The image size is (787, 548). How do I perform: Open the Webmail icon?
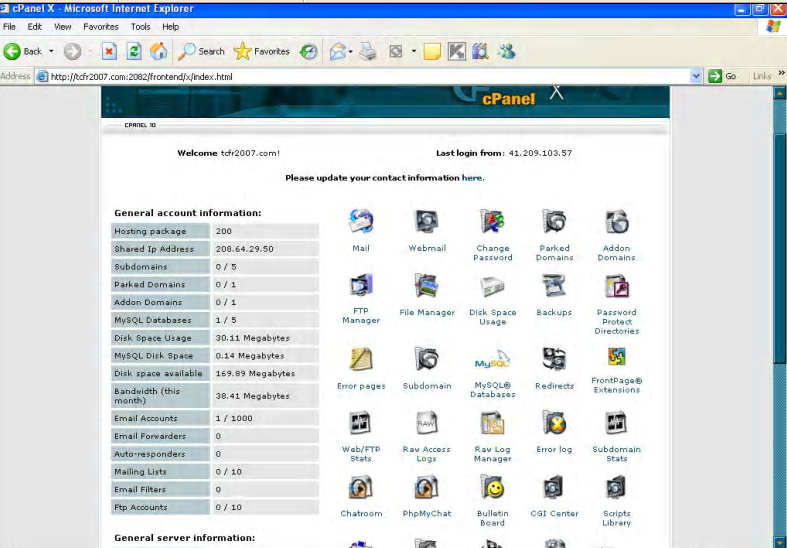[427, 222]
